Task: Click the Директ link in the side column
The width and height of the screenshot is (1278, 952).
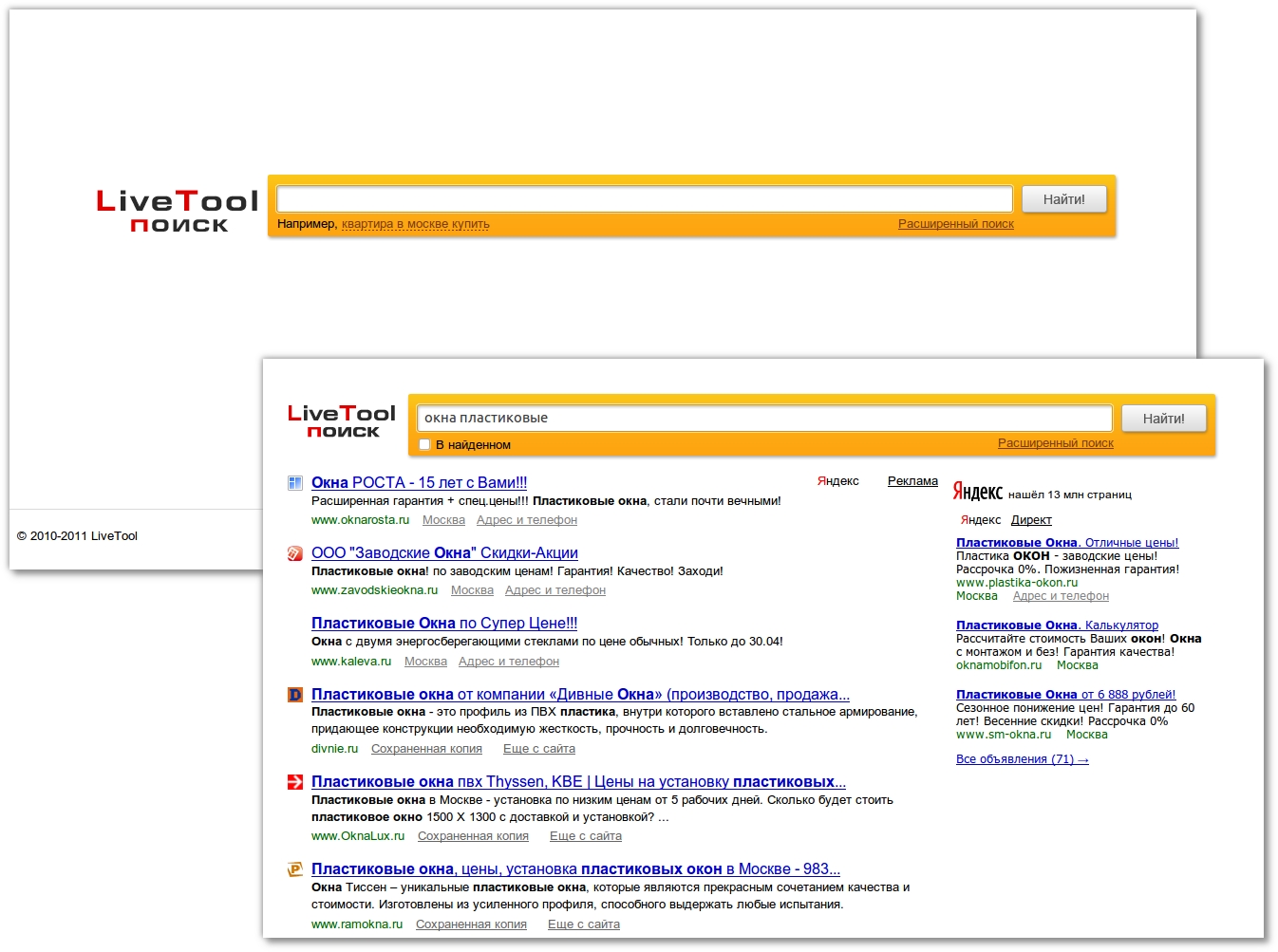Action: (x=1031, y=520)
